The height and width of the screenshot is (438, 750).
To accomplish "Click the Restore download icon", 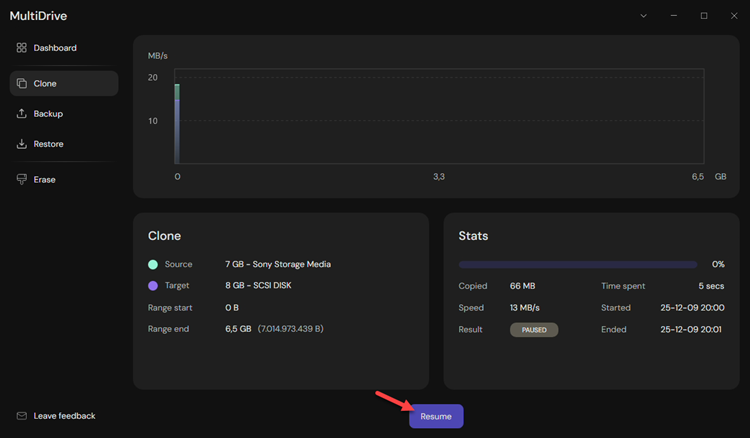I will (x=22, y=144).
